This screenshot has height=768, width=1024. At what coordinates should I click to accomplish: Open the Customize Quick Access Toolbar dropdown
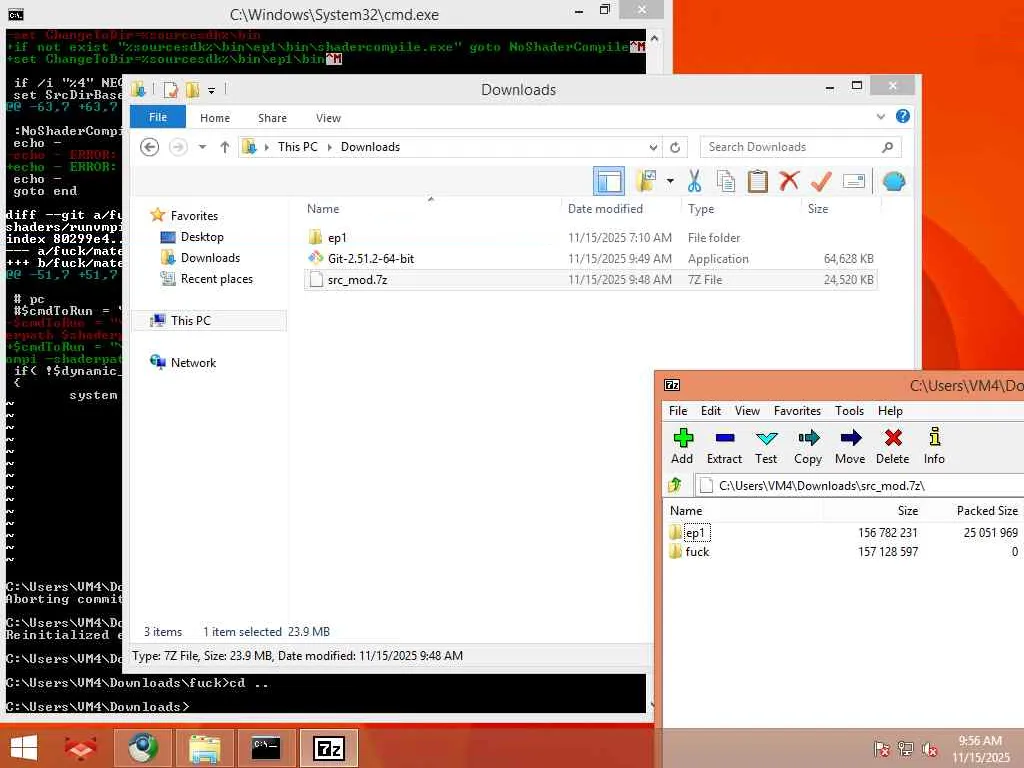211,90
